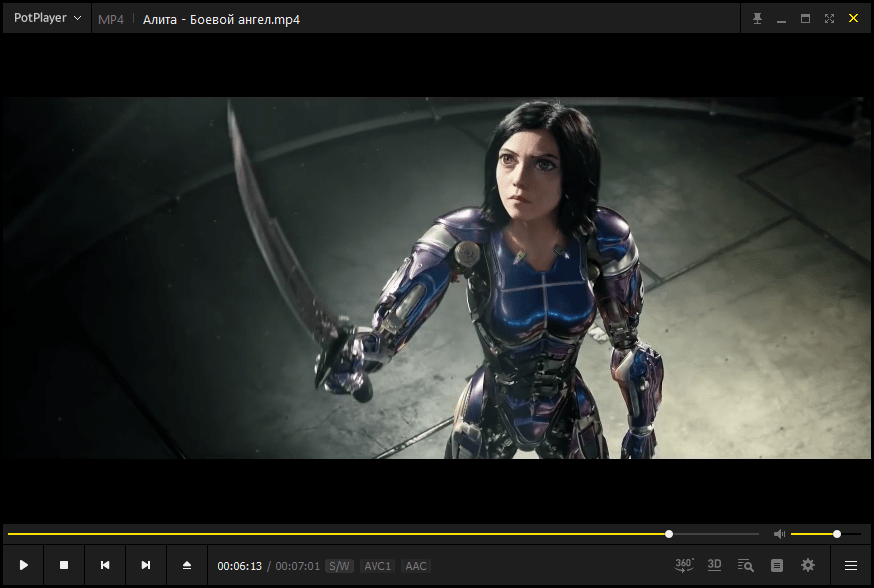
Task: Pin the window always on top
Action: coord(758,18)
